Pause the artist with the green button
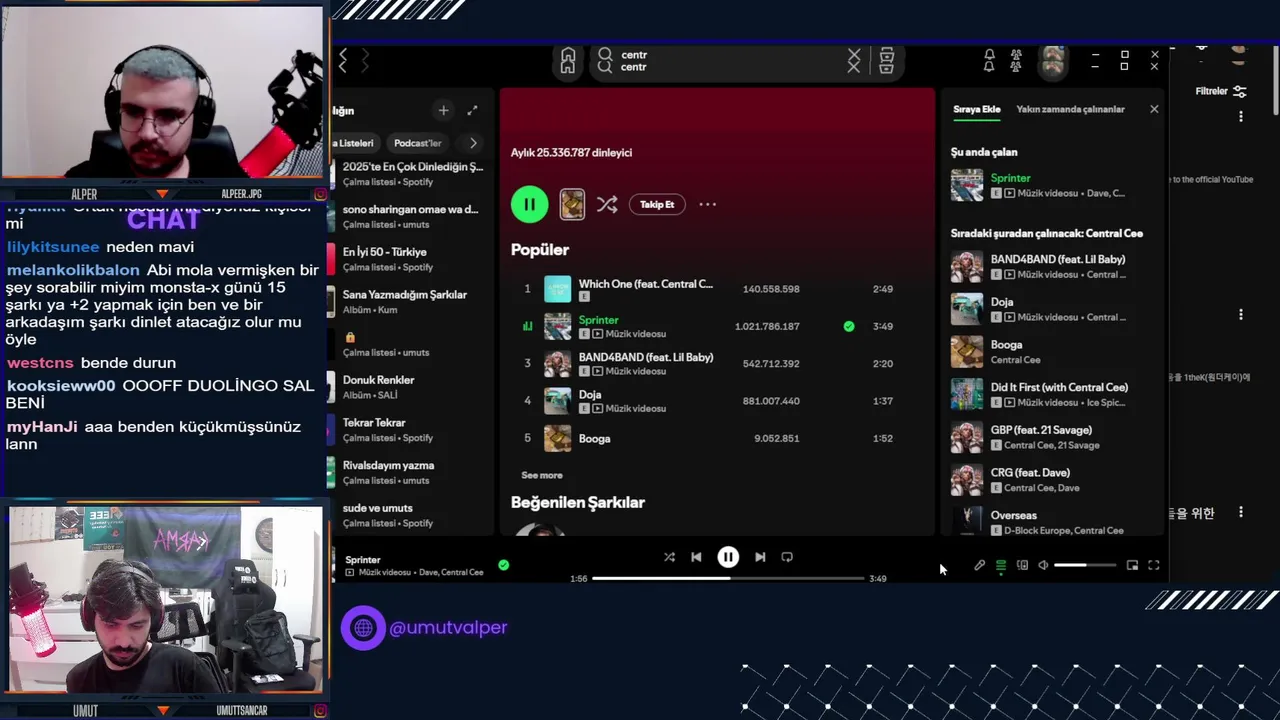 click(x=529, y=204)
